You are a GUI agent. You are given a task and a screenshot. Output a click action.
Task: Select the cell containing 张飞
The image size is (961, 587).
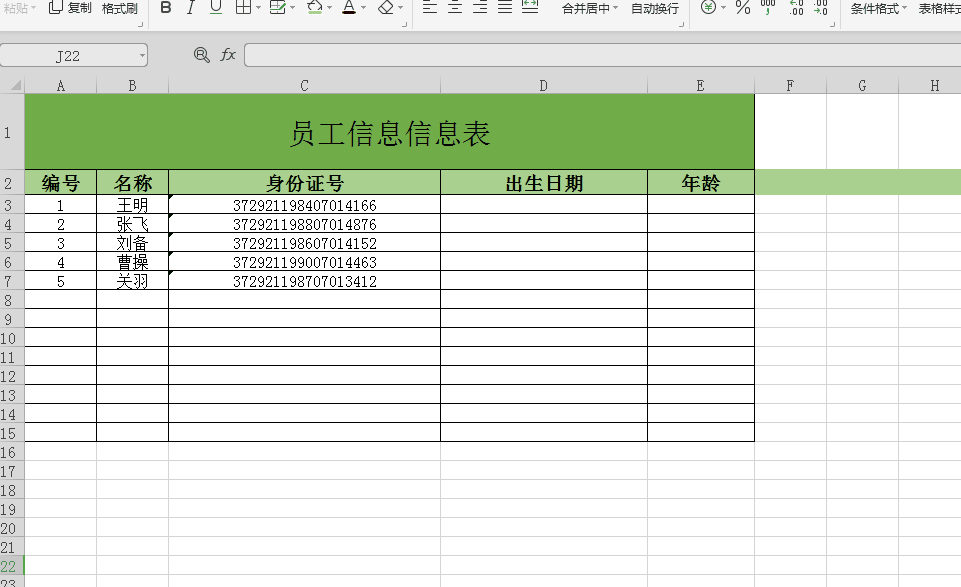coord(132,224)
